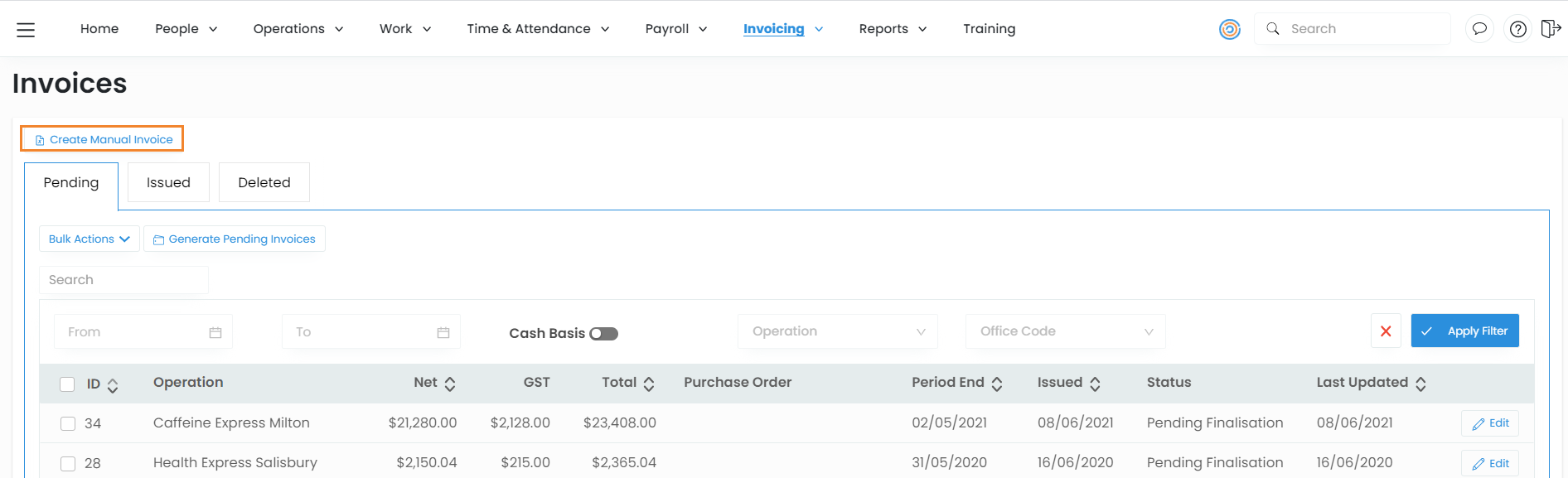The image size is (1568, 478).
Task: Open the help question mark icon
Action: coord(1517,29)
